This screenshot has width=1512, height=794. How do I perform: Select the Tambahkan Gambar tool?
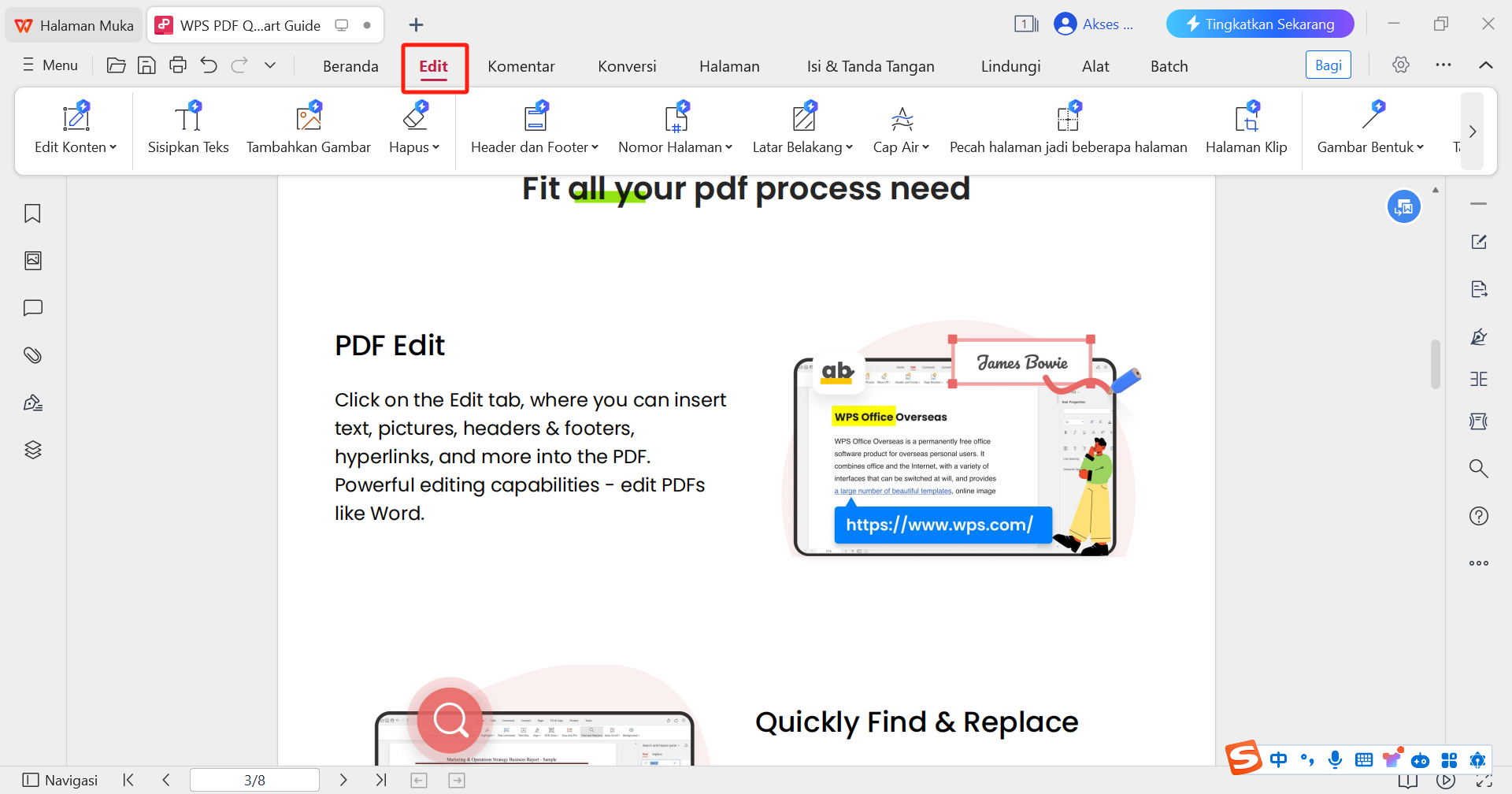309,130
